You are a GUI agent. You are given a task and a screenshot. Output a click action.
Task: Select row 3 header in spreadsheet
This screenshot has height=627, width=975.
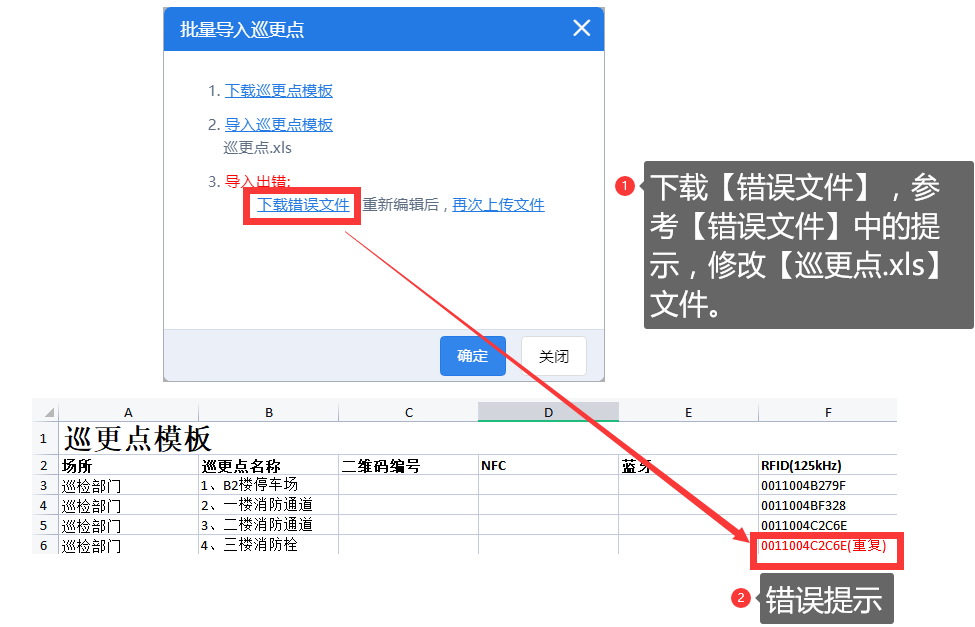click(x=44, y=485)
